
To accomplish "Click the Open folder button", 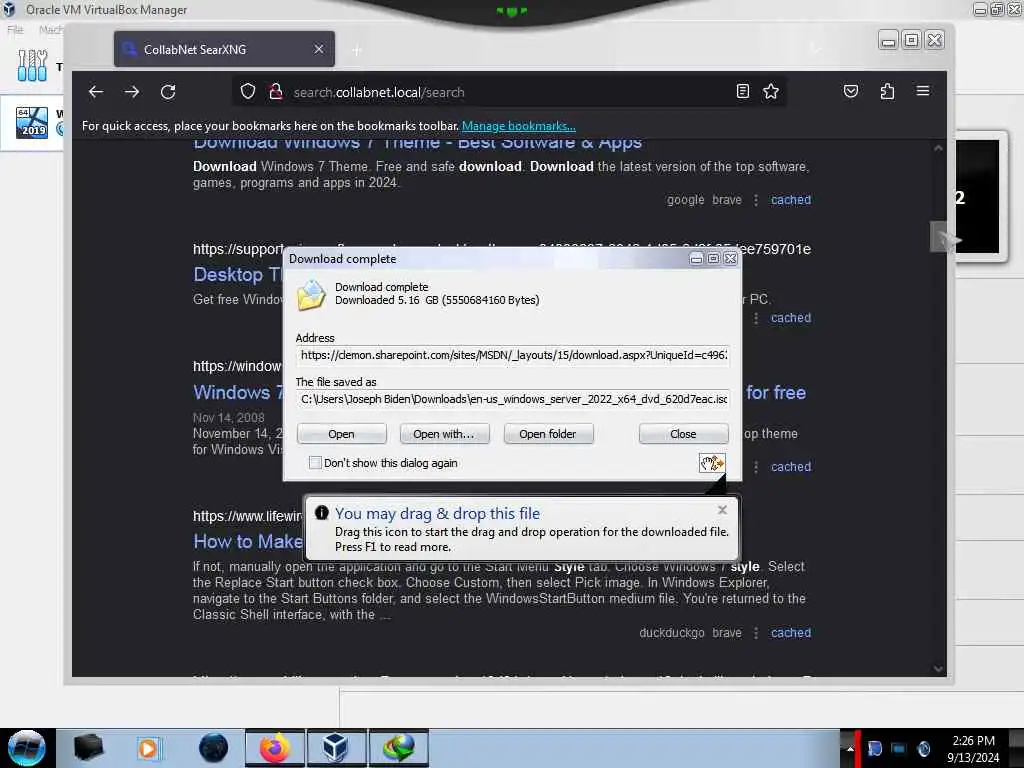I will [x=548, y=434].
